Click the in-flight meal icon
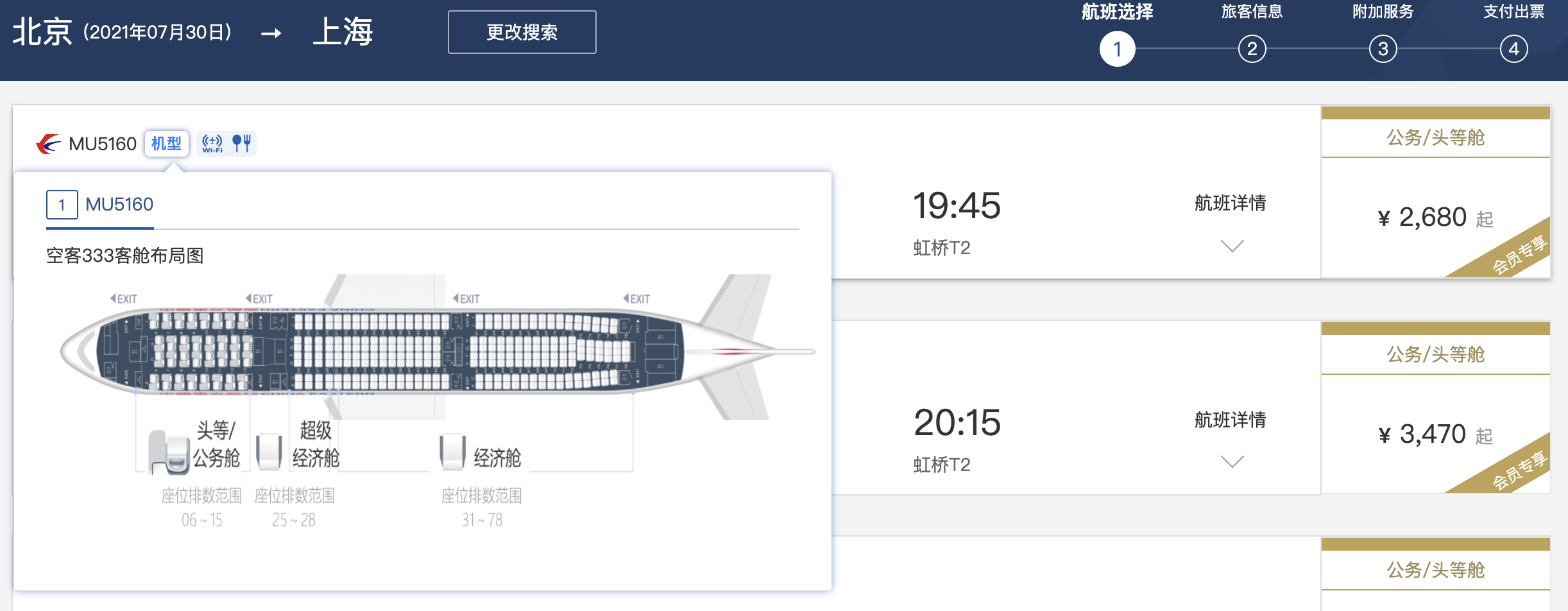 [x=241, y=143]
